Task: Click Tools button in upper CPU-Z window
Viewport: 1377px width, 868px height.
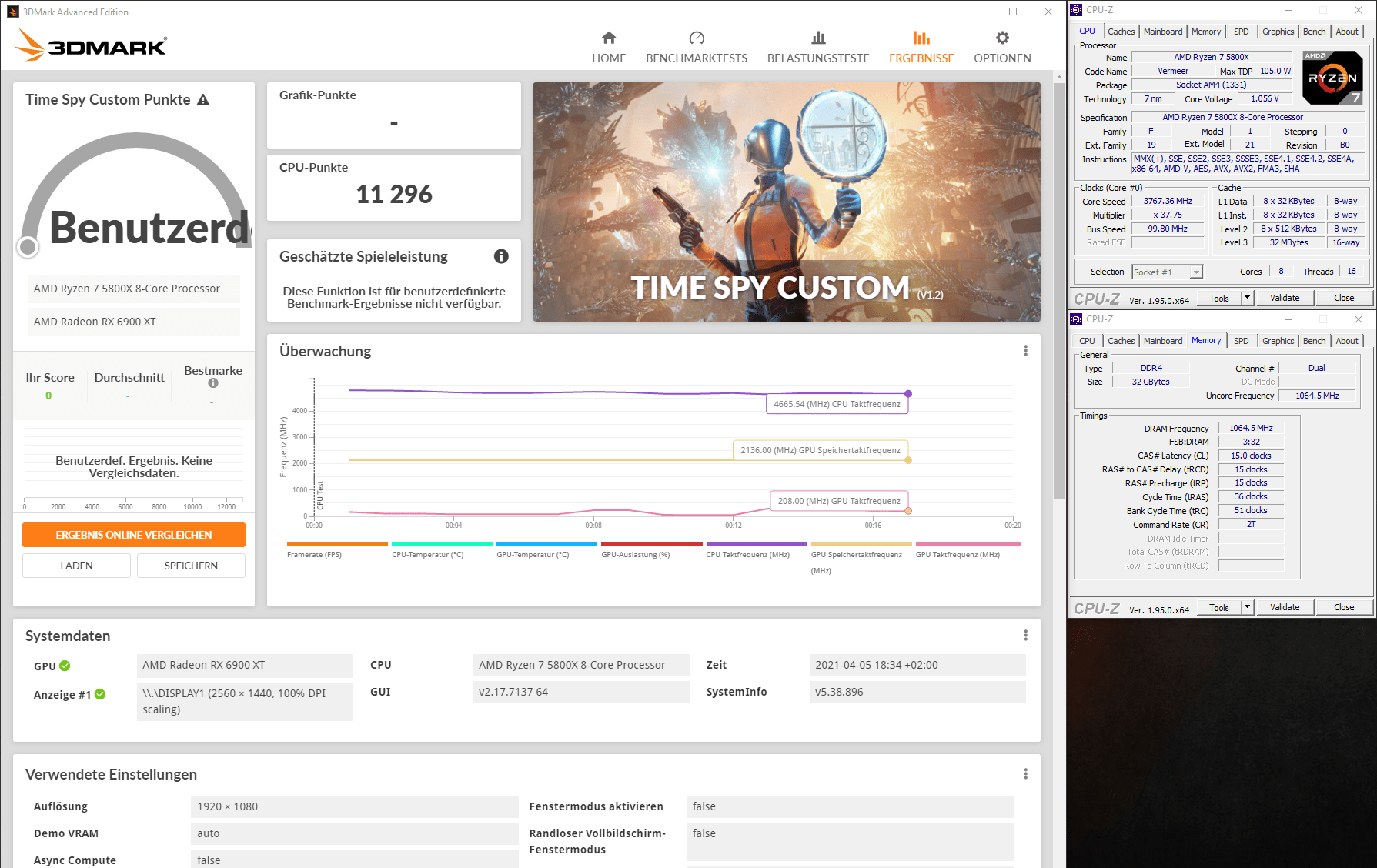Action: [1219, 298]
